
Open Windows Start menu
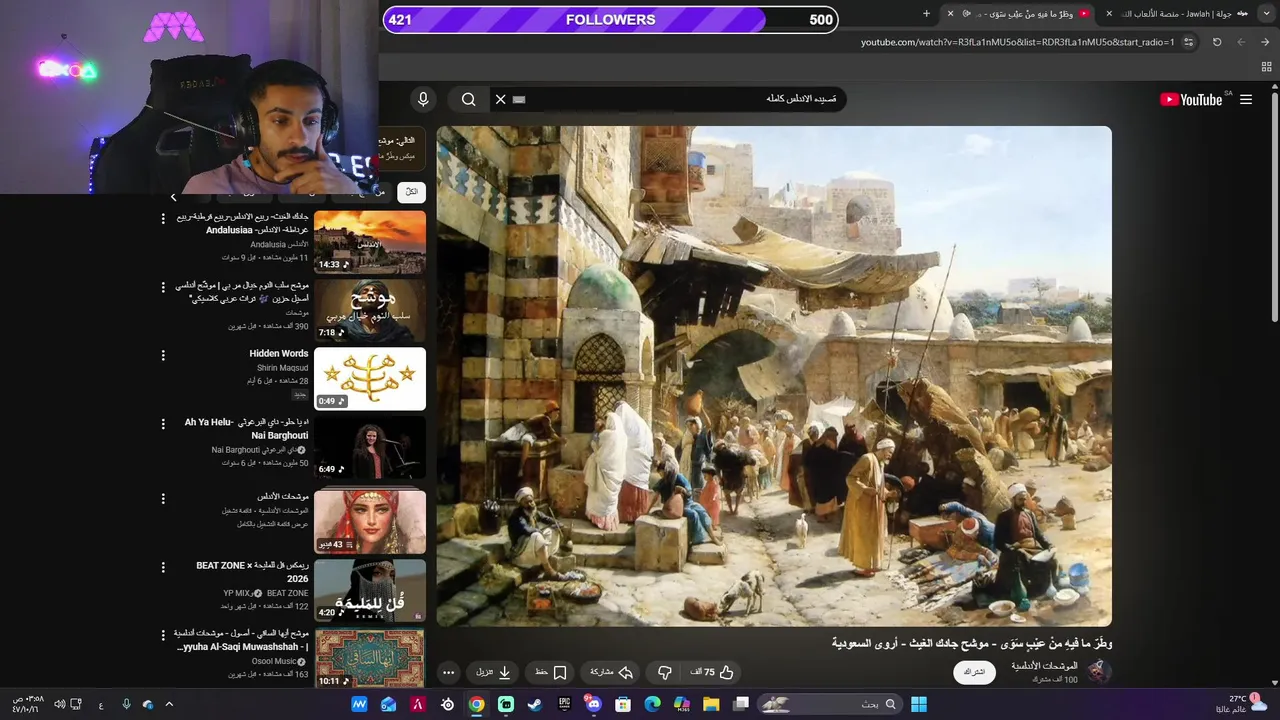(x=918, y=704)
